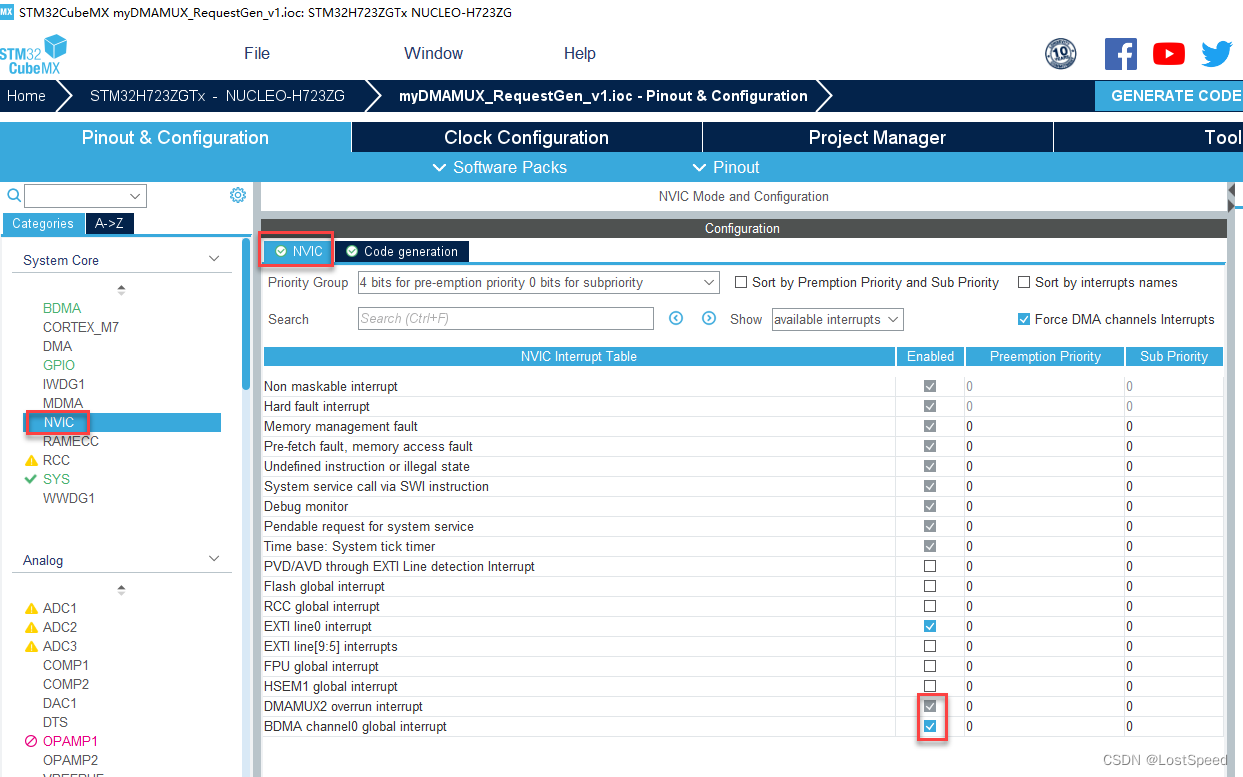
Task: Select CORTEX_M7 in System Core list
Action: tap(81, 327)
